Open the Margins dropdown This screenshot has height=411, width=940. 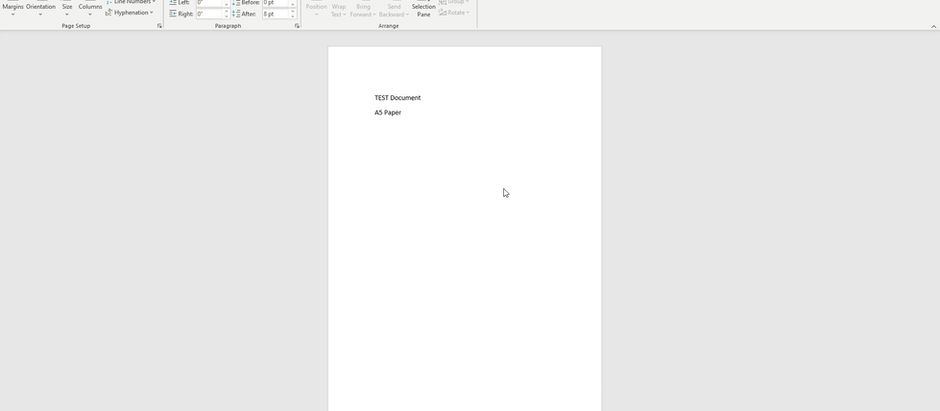pos(13,8)
